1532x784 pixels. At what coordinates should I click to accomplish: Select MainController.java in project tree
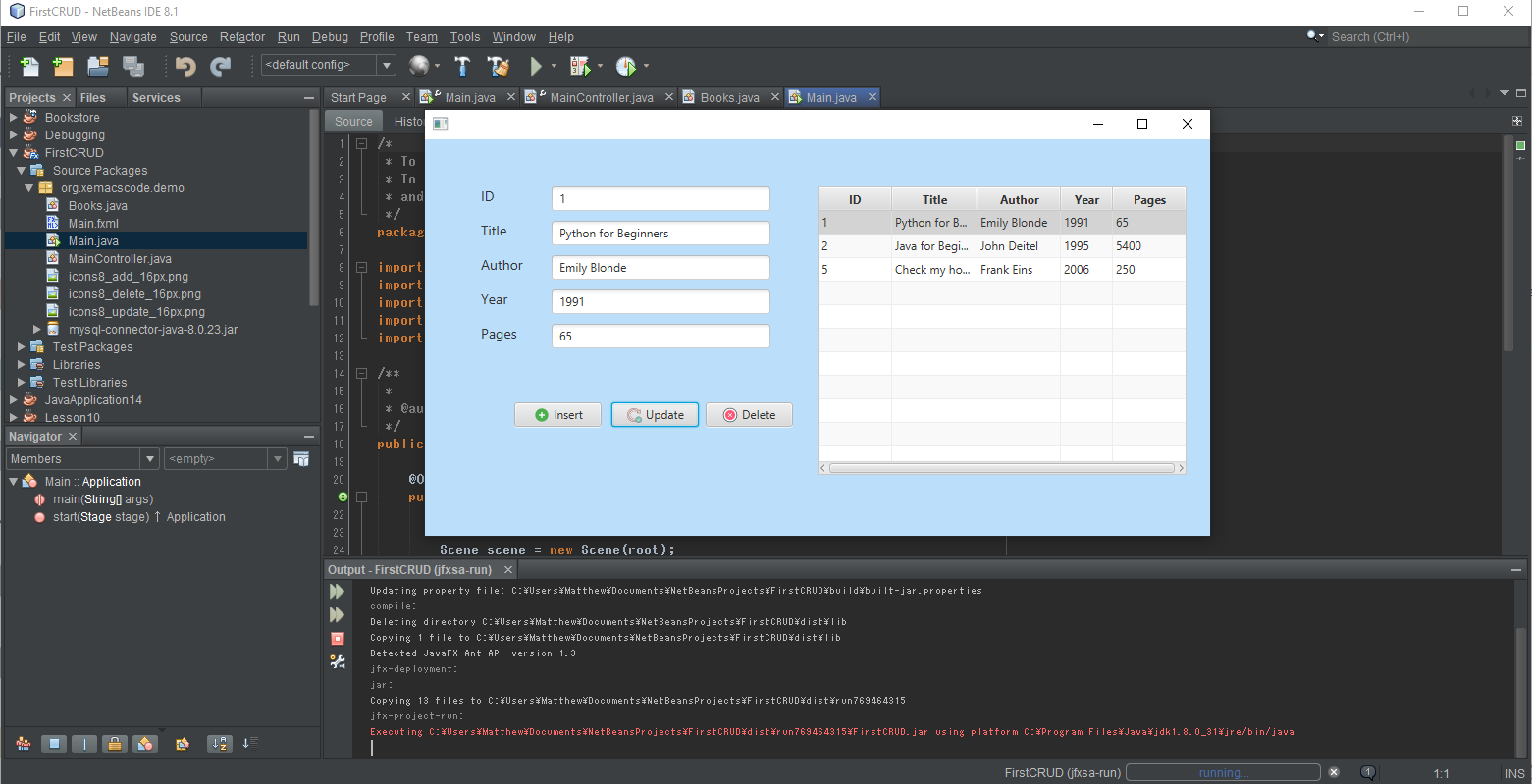pos(120,259)
